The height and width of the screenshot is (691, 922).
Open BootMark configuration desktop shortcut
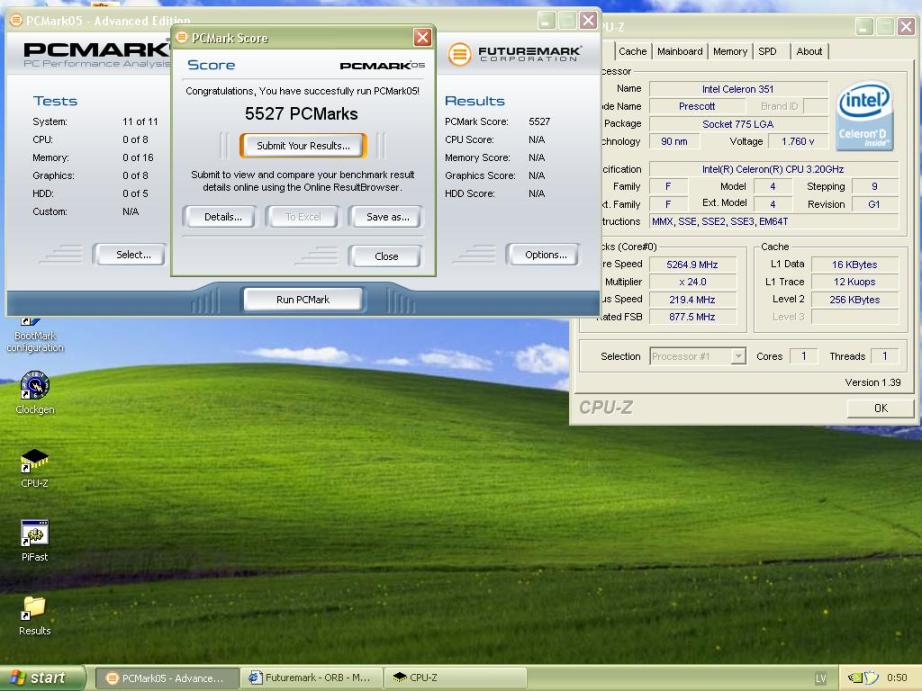[x=35, y=336]
